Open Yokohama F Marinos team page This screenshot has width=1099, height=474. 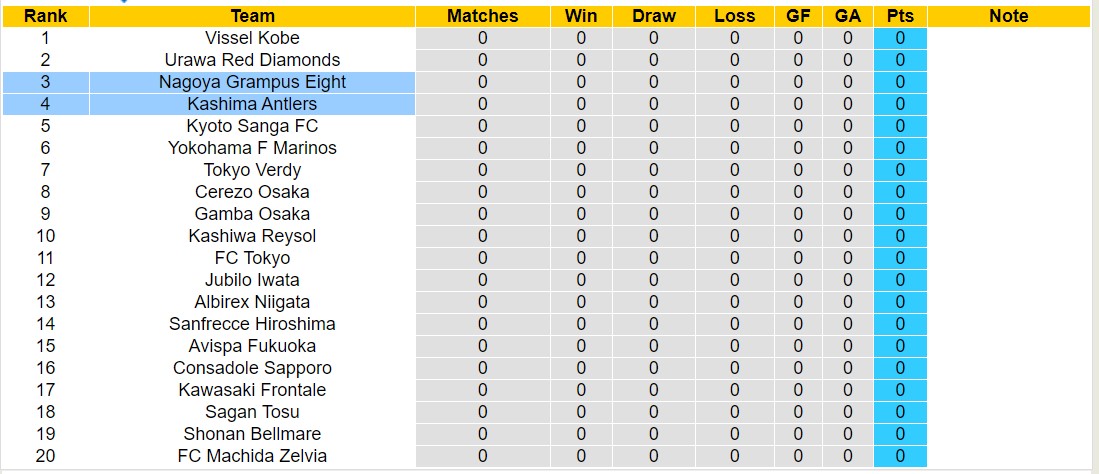coord(252,148)
